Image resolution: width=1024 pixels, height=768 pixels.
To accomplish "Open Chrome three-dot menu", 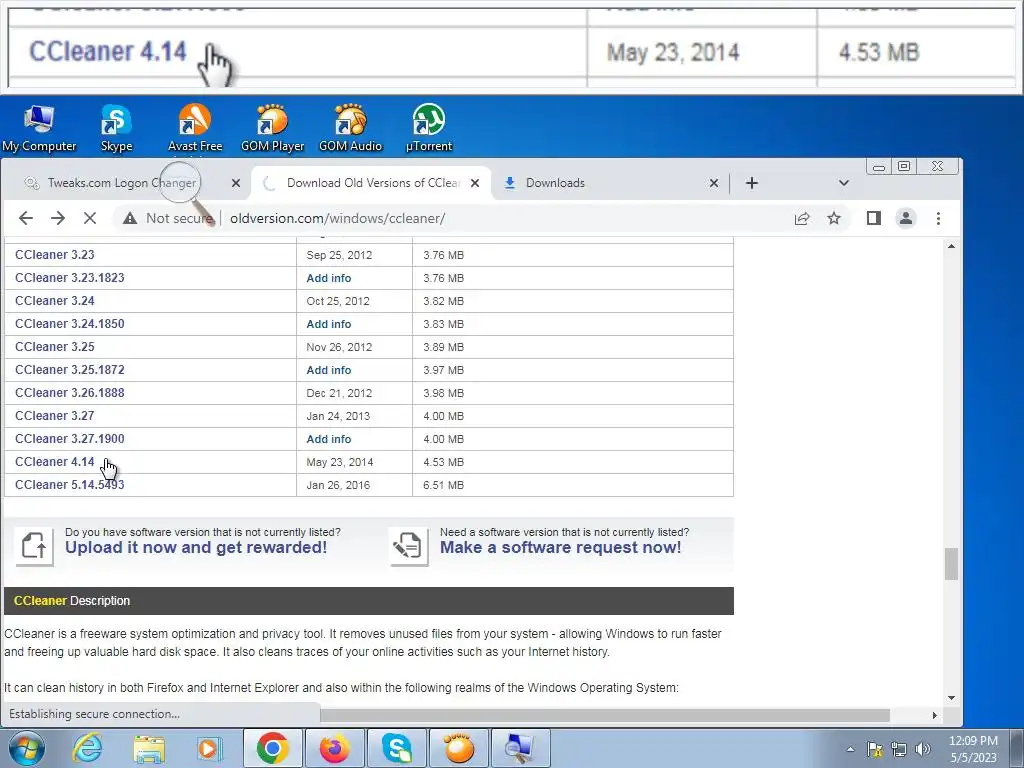I will coord(938,218).
